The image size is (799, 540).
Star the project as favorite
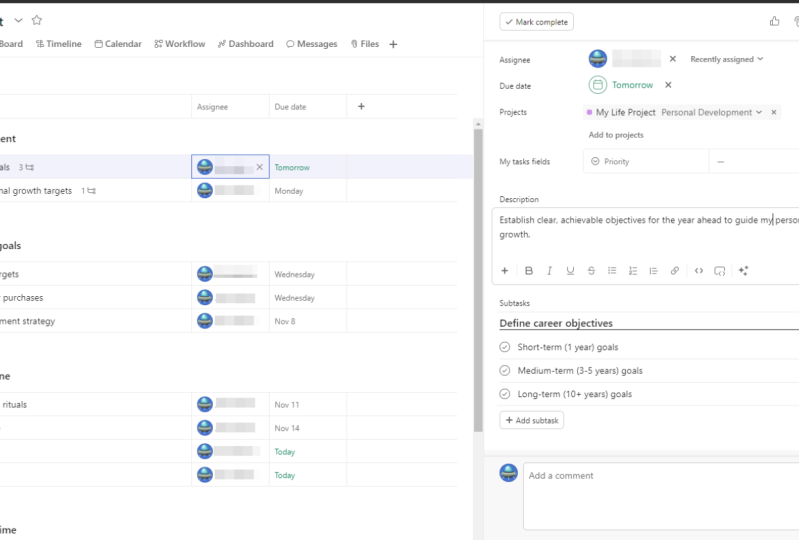[37, 20]
